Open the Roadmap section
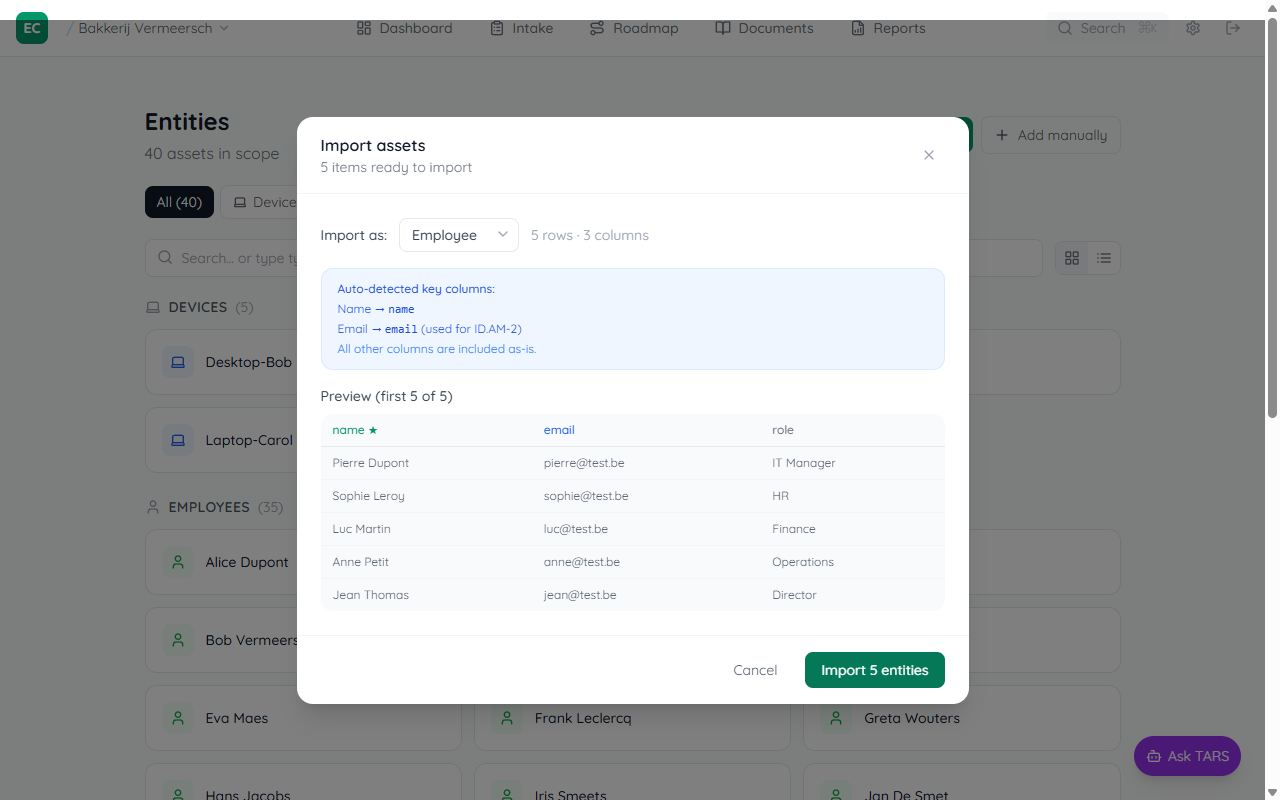The width and height of the screenshot is (1280, 800). tap(633, 28)
